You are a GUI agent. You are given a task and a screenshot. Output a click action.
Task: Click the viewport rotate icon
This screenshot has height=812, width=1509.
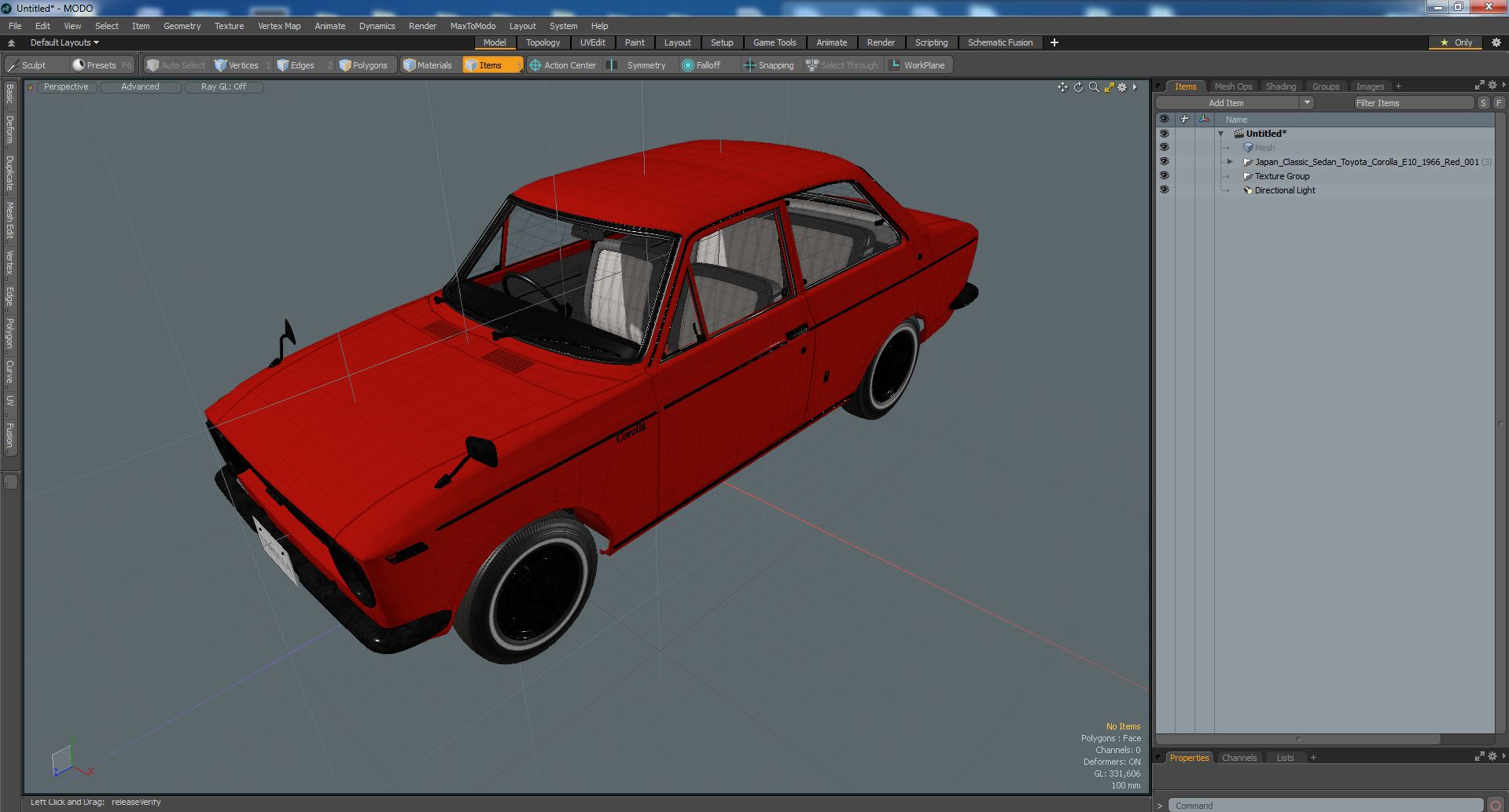tap(1078, 87)
